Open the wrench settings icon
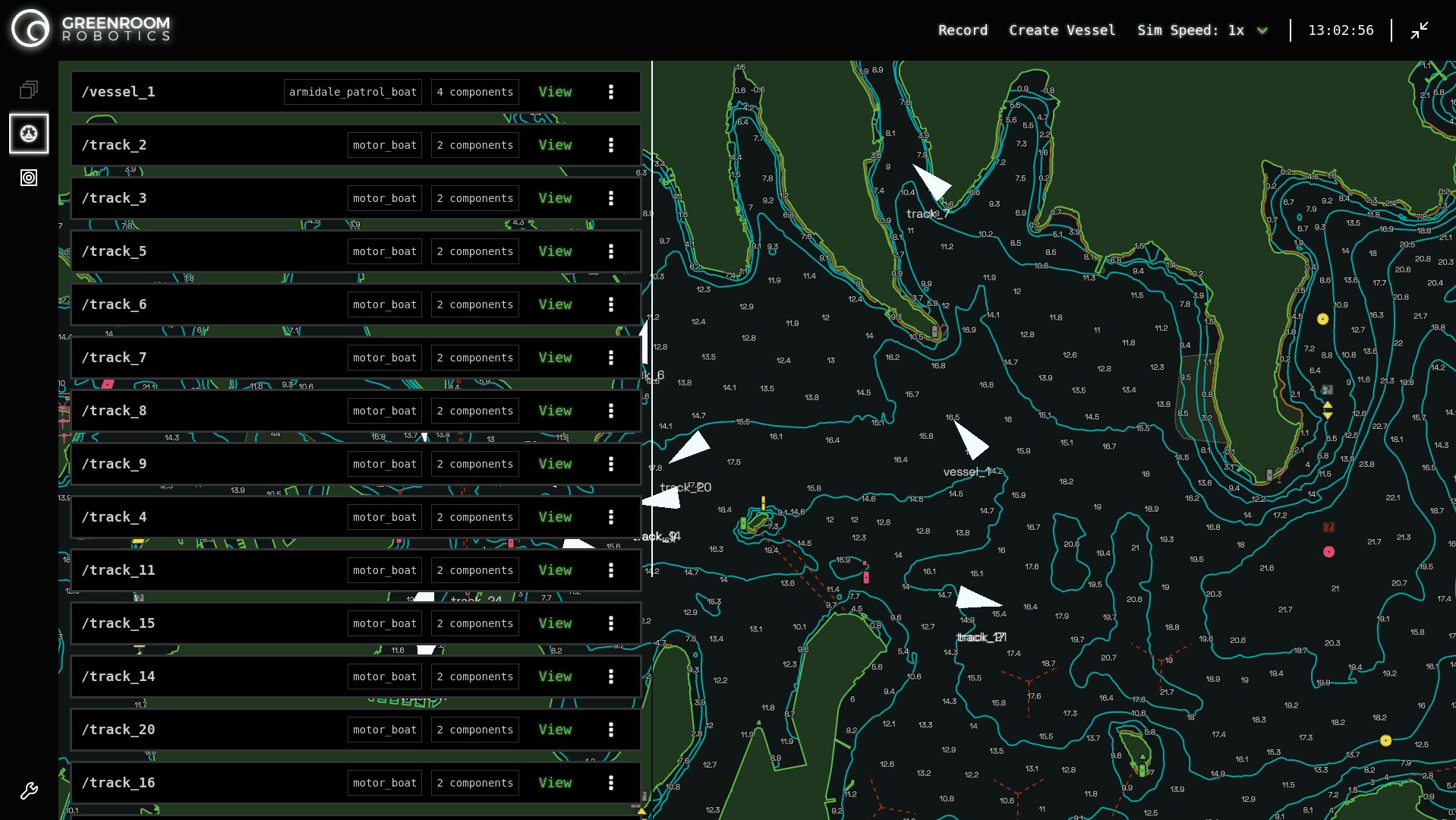1456x820 pixels. [29, 791]
